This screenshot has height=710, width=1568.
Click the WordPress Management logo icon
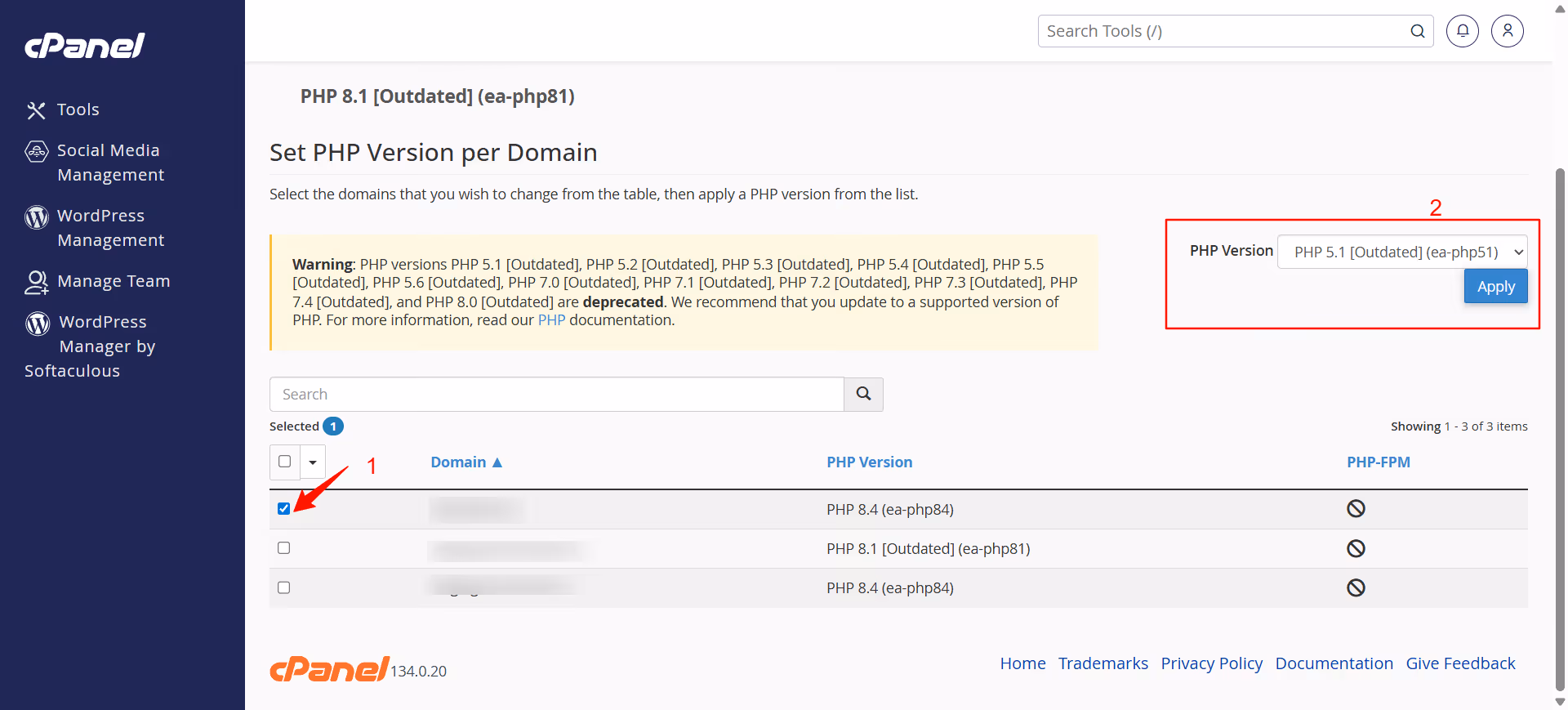coord(37,217)
